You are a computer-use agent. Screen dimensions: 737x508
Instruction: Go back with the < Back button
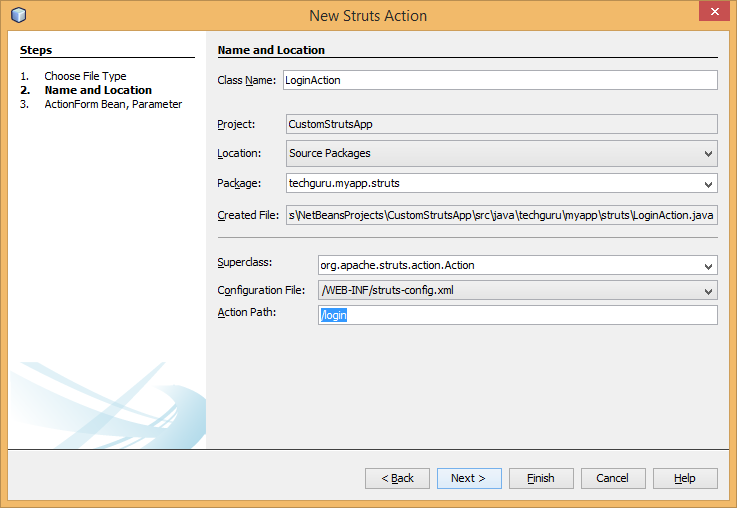pos(397,478)
